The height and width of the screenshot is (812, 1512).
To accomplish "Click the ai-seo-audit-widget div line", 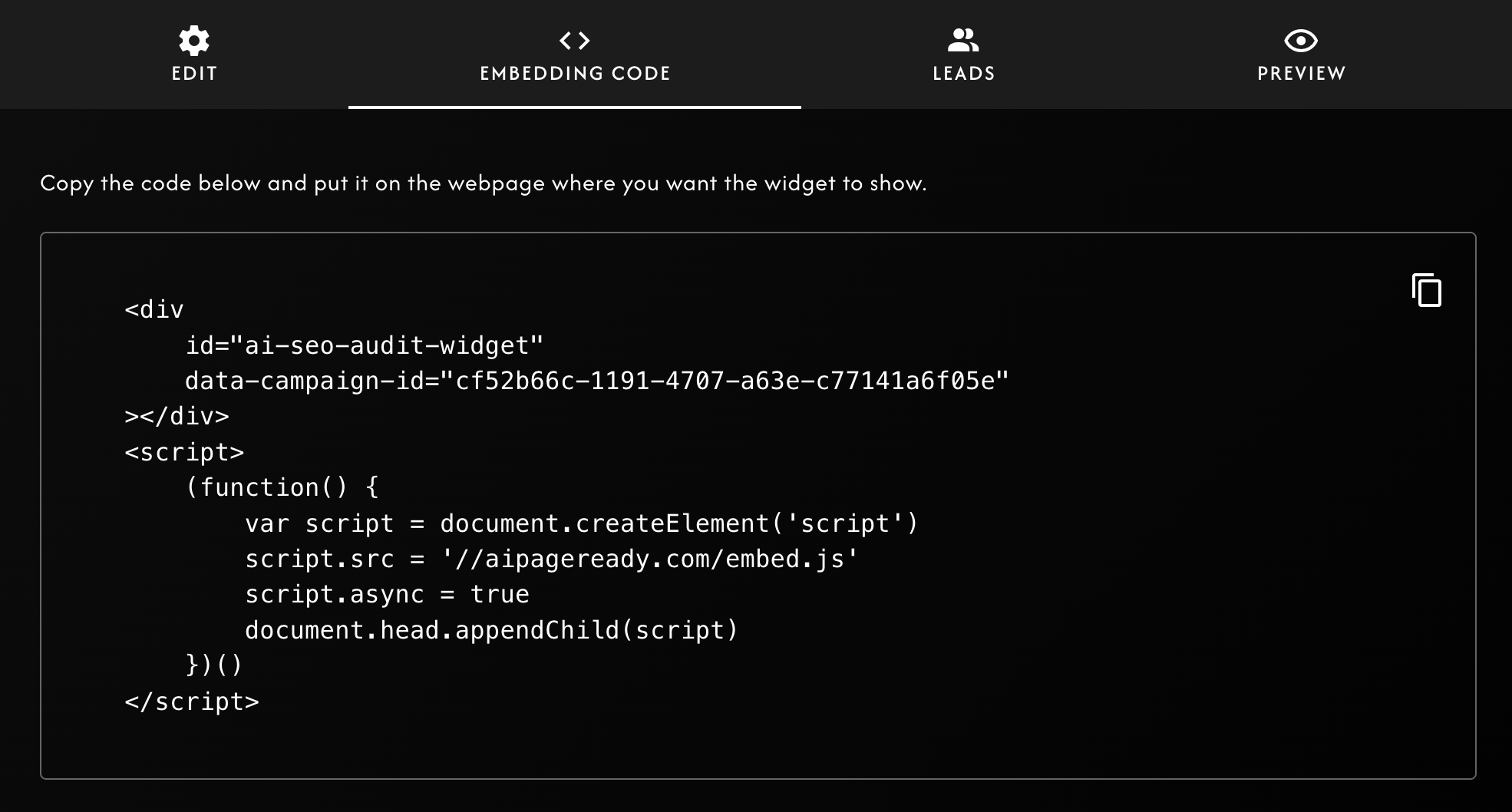I will pyautogui.click(x=363, y=344).
